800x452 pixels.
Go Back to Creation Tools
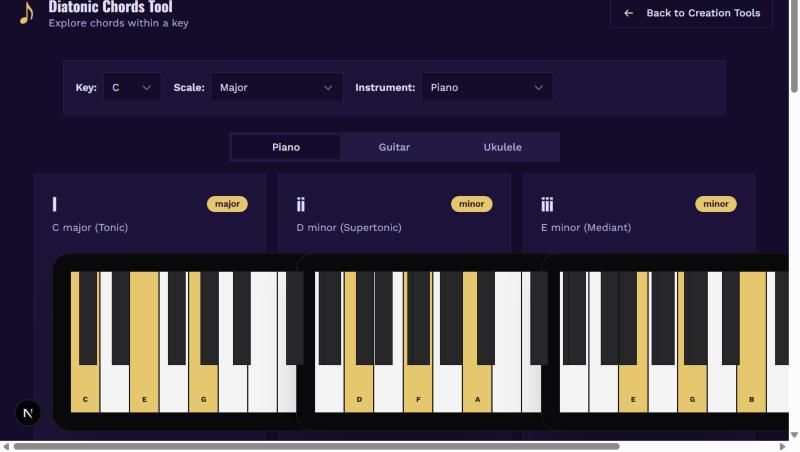click(691, 13)
